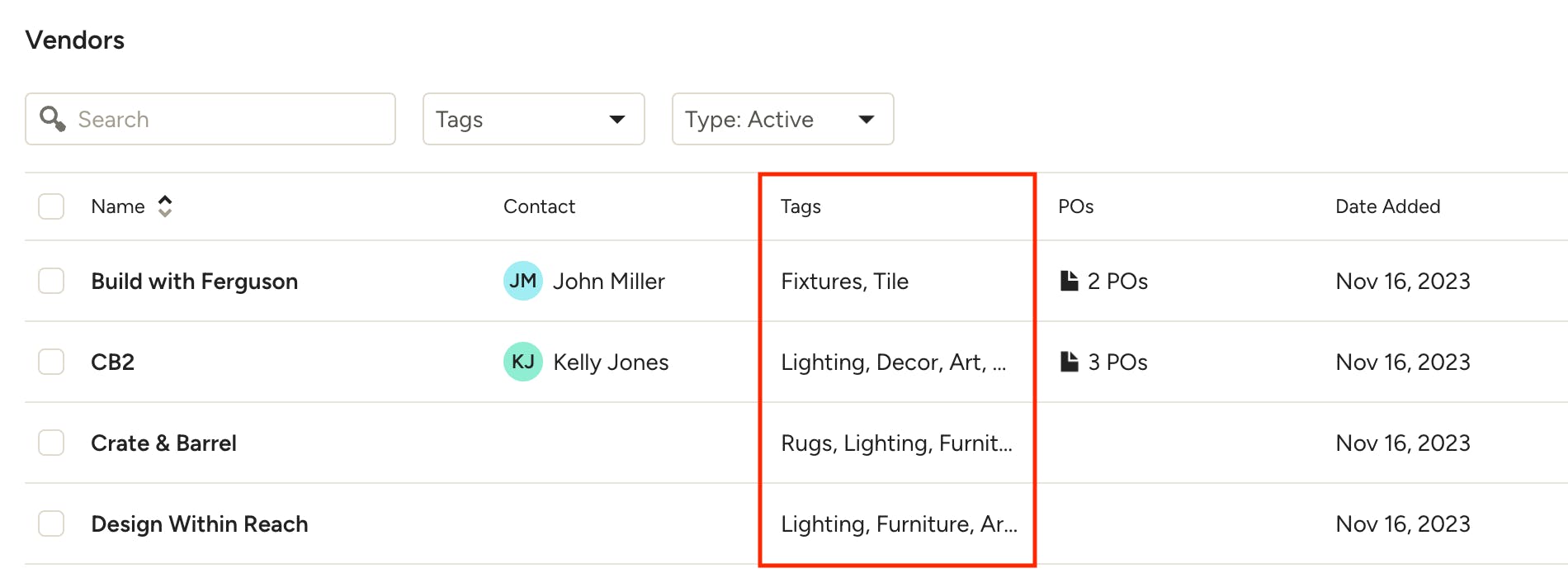
Task: Click the Name column sort arrows
Action: pyautogui.click(x=165, y=206)
